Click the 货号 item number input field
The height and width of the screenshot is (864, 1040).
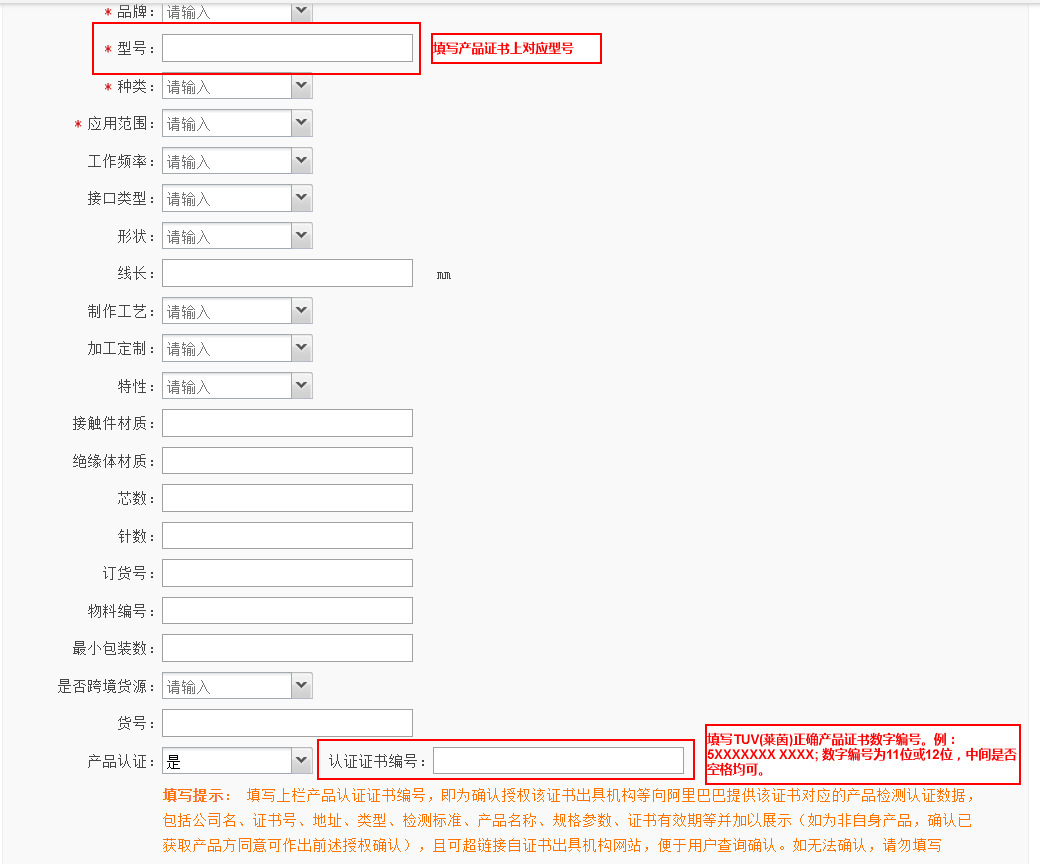287,722
